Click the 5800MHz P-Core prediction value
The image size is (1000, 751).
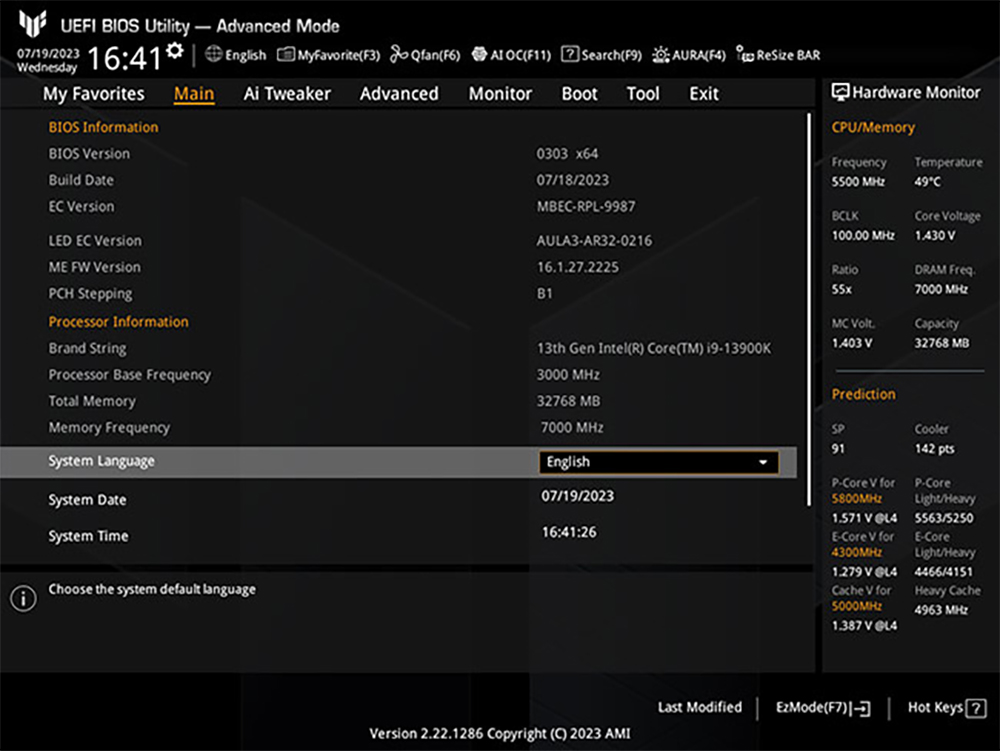point(856,499)
